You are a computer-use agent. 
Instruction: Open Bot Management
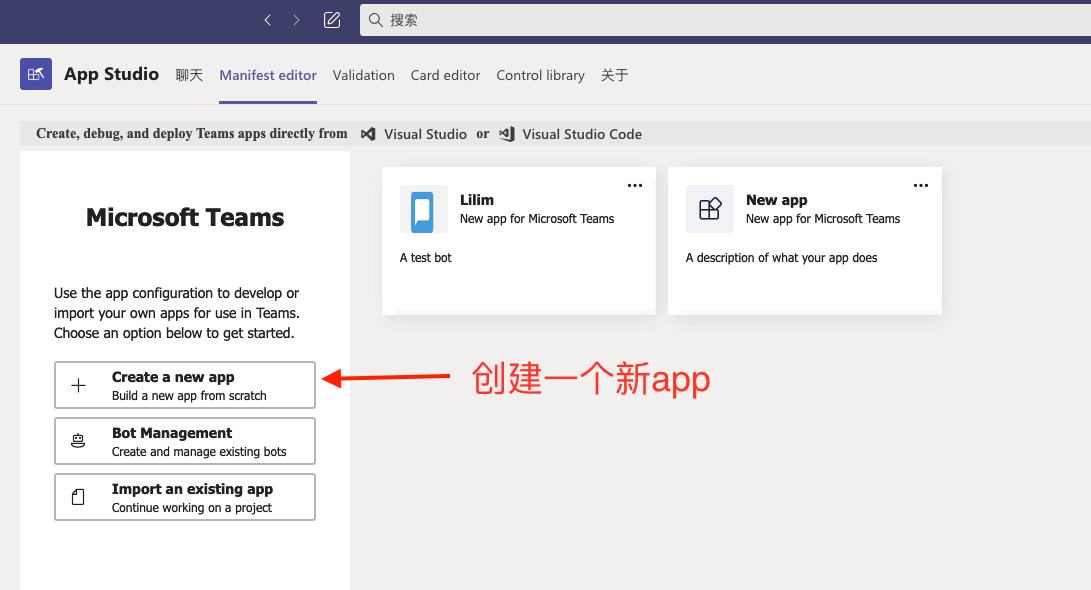tap(185, 441)
